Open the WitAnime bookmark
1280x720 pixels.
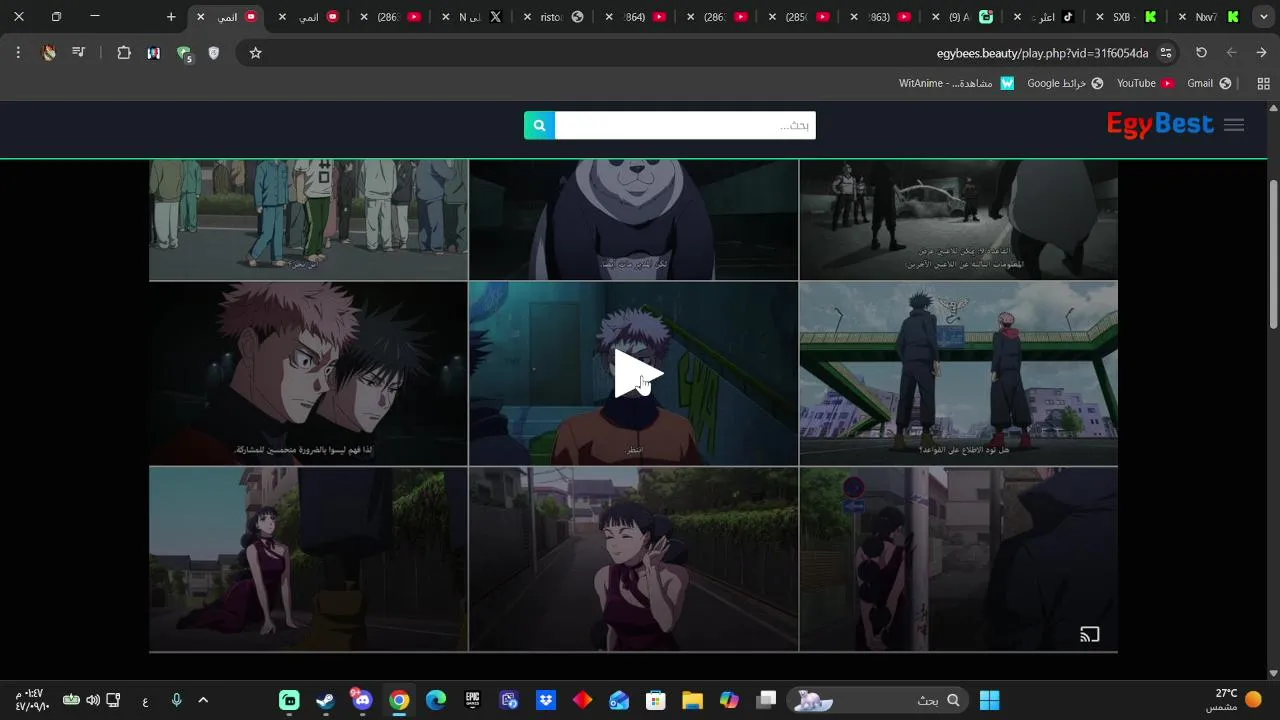(957, 83)
